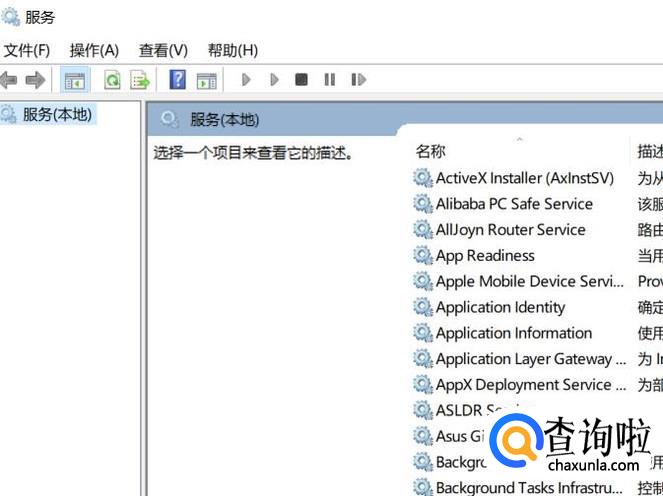Image resolution: width=663 pixels, height=496 pixels.
Task: Click the 服务 window title gear icon
Action: 10,17
